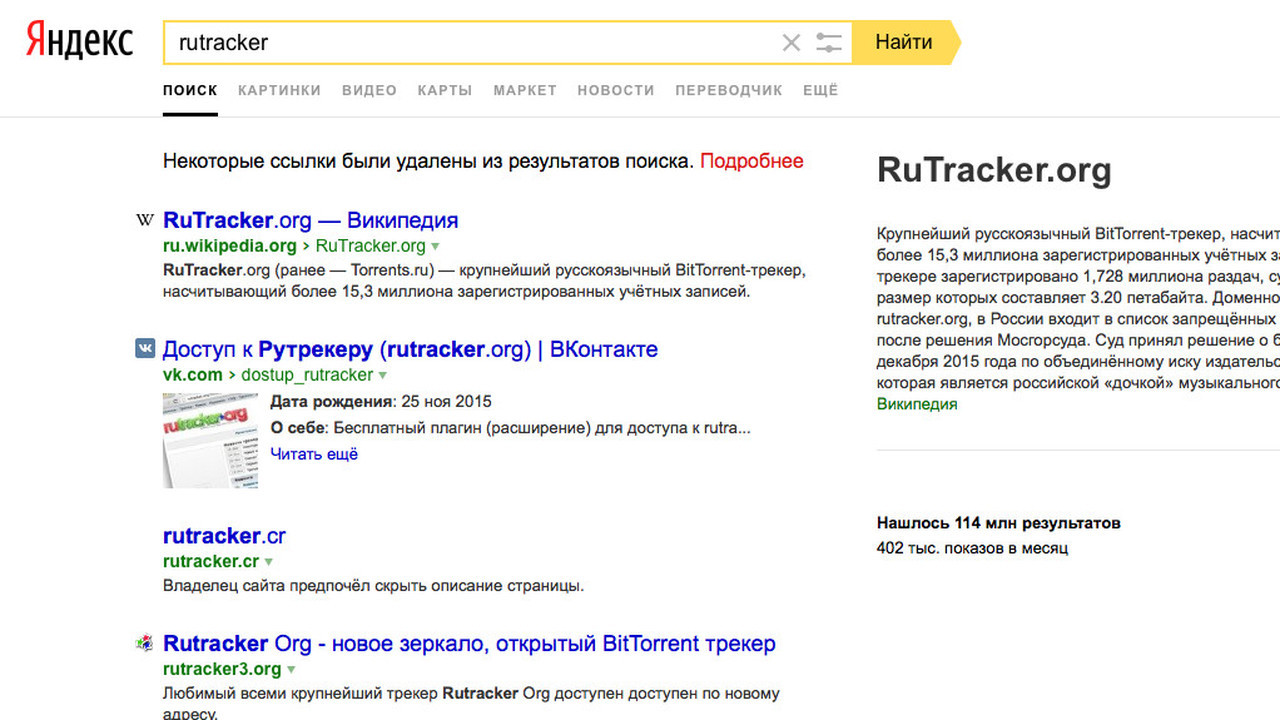Open Подробнее link about removed results
The width and height of the screenshot is (1280, 720).
752,161
